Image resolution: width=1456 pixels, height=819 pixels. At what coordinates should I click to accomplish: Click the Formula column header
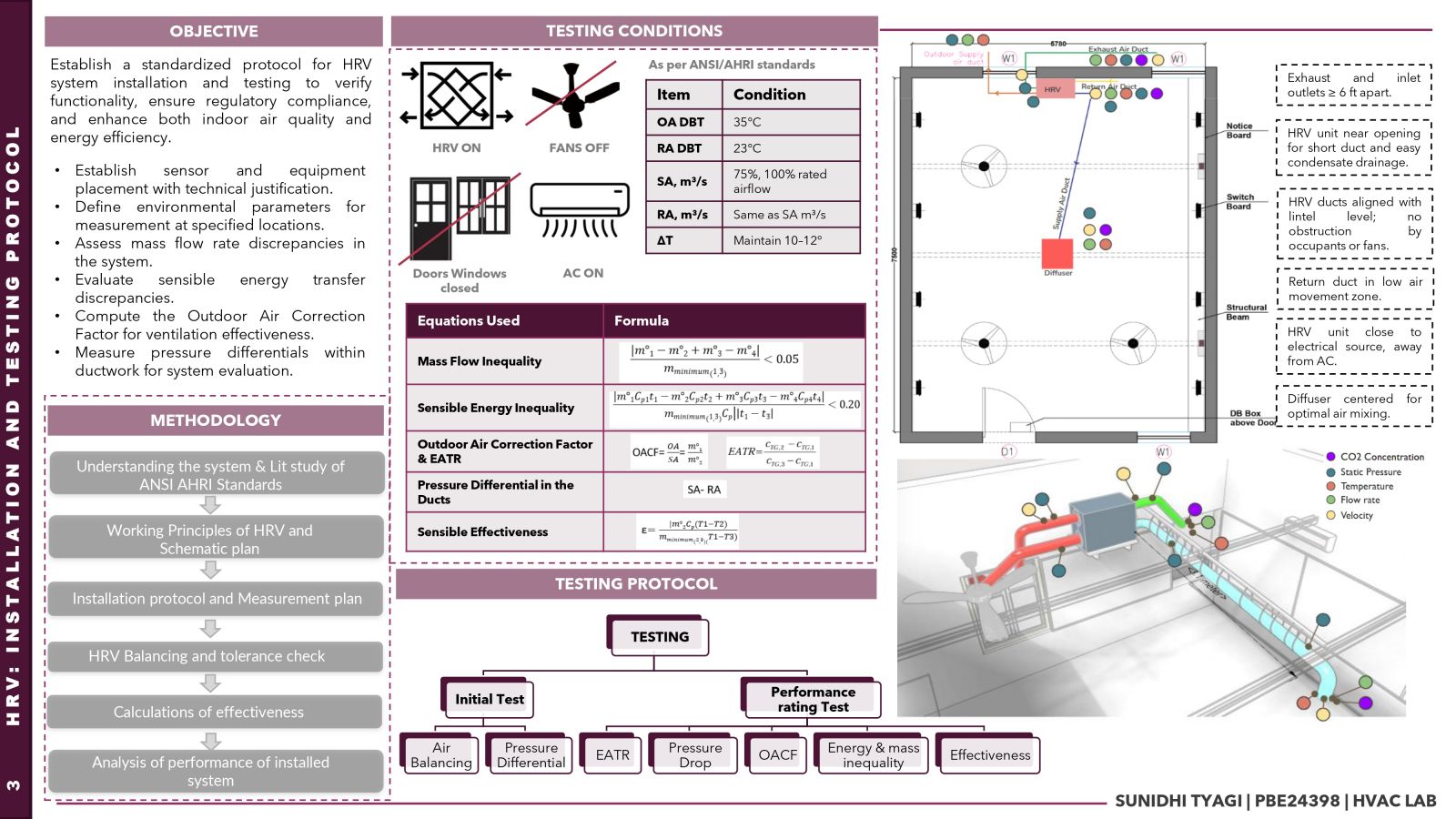click(x=733, y=320)
